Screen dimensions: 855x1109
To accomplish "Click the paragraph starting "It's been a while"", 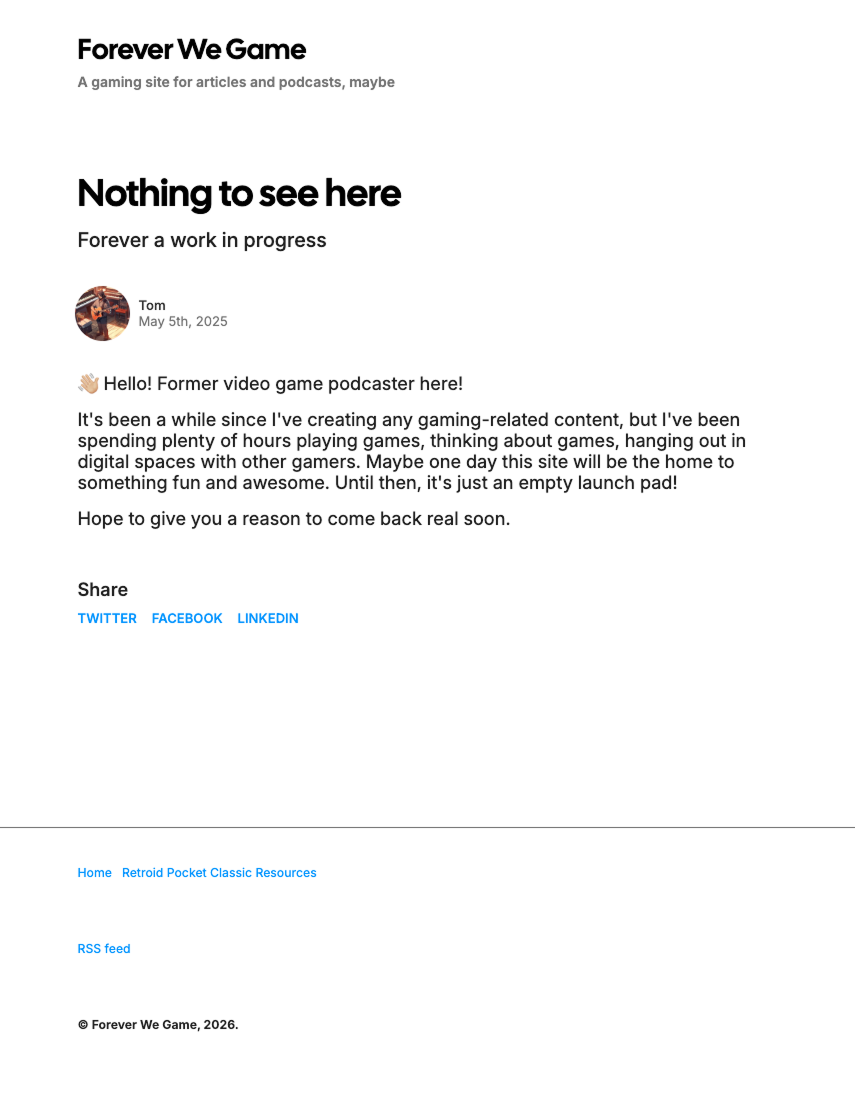I will (411, 451).
